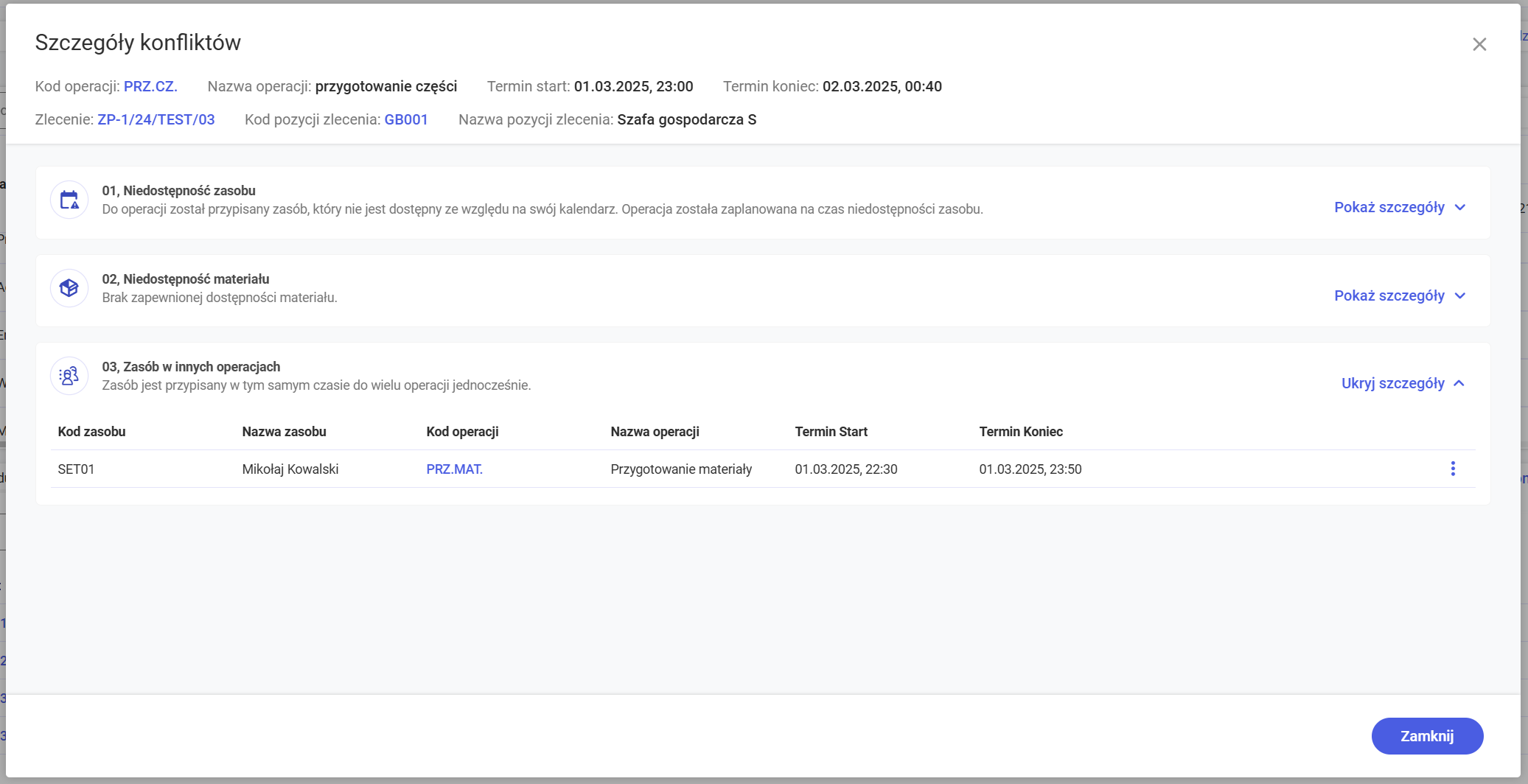Image resolution: width=1528 pixels, height=784 pixels.
Task: Open the PRZ.CZ. operation code link
Action: pyautogui.click(x=150, y=87)
